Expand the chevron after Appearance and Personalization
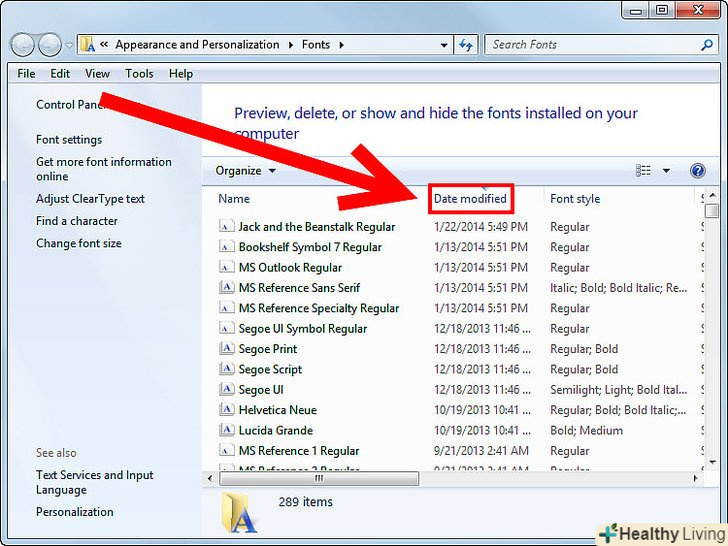The height and width of the screenshot is (546, 728). (291, 45)
